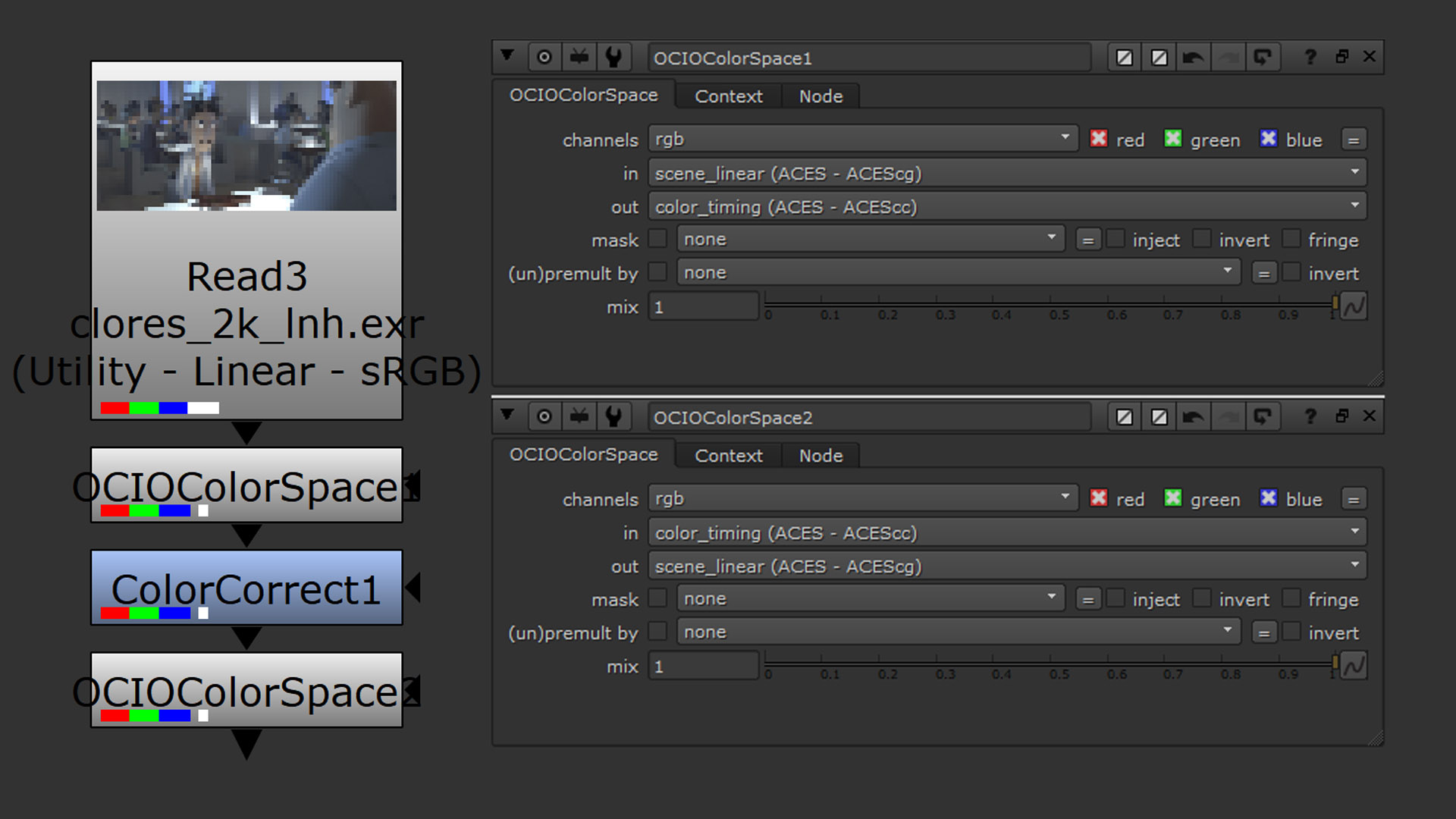Click mix animation curve icon in OCIOColorSpace1
Image resolution: width=1456 pixels, height=819 pixels.
click(x=1354, y=306)
